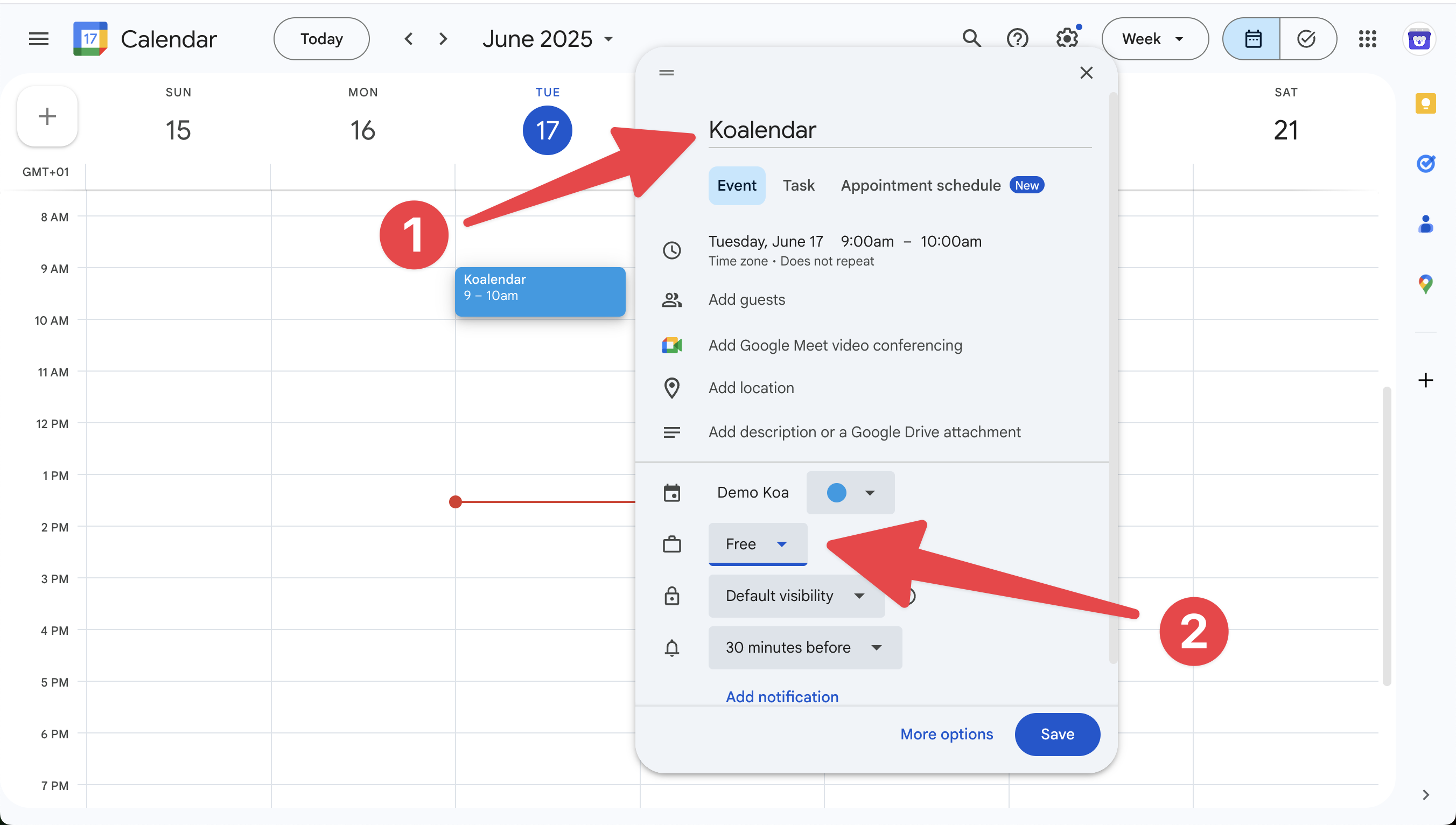Click the Today button
This screenshot has height=825, width=1456.
321,39
